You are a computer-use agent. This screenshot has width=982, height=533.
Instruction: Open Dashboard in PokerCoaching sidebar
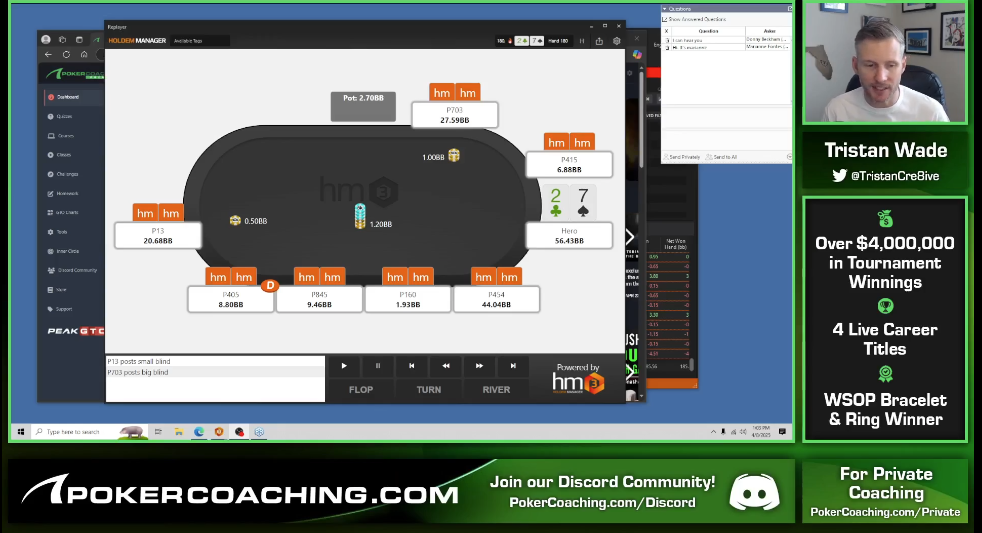[68, 97]
